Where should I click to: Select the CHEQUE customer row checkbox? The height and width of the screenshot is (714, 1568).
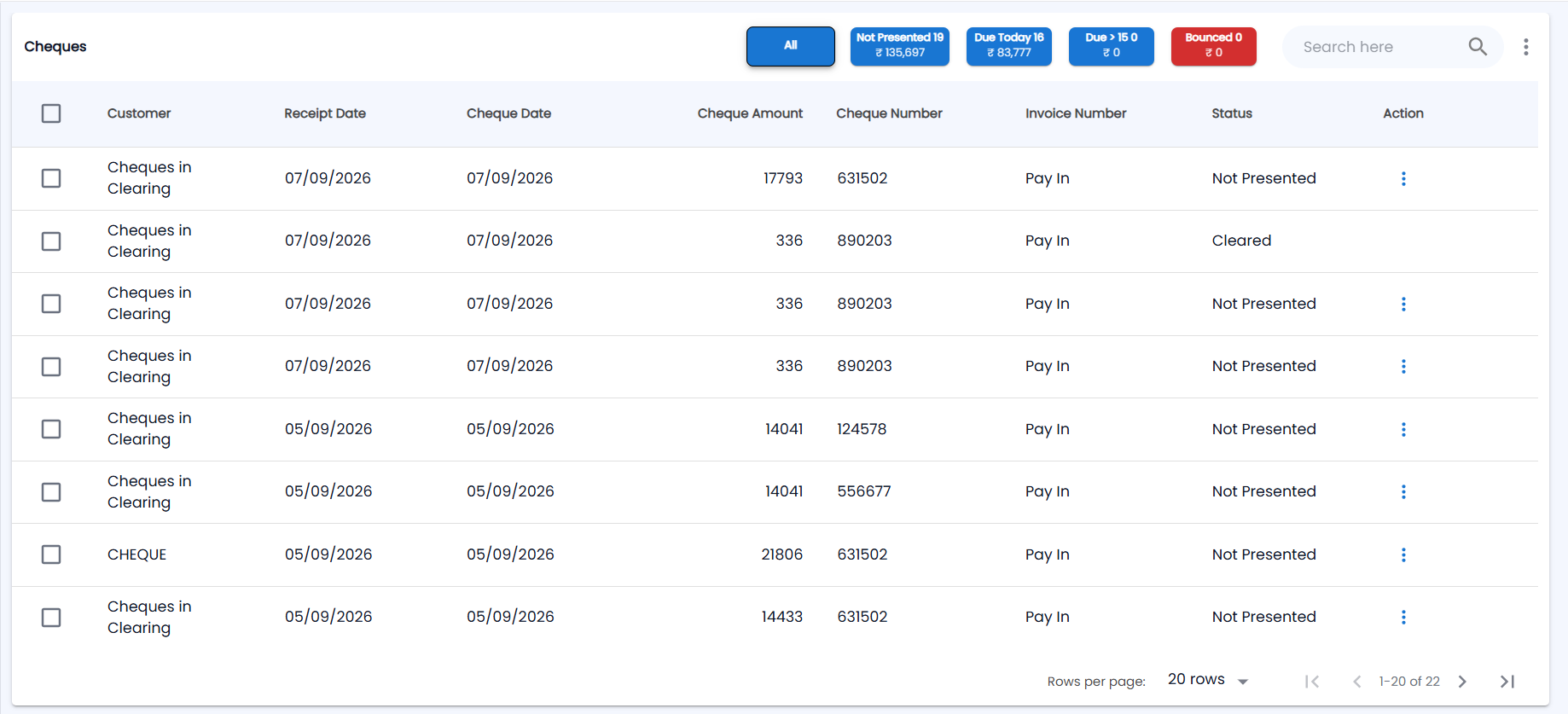tap(51, 554)
